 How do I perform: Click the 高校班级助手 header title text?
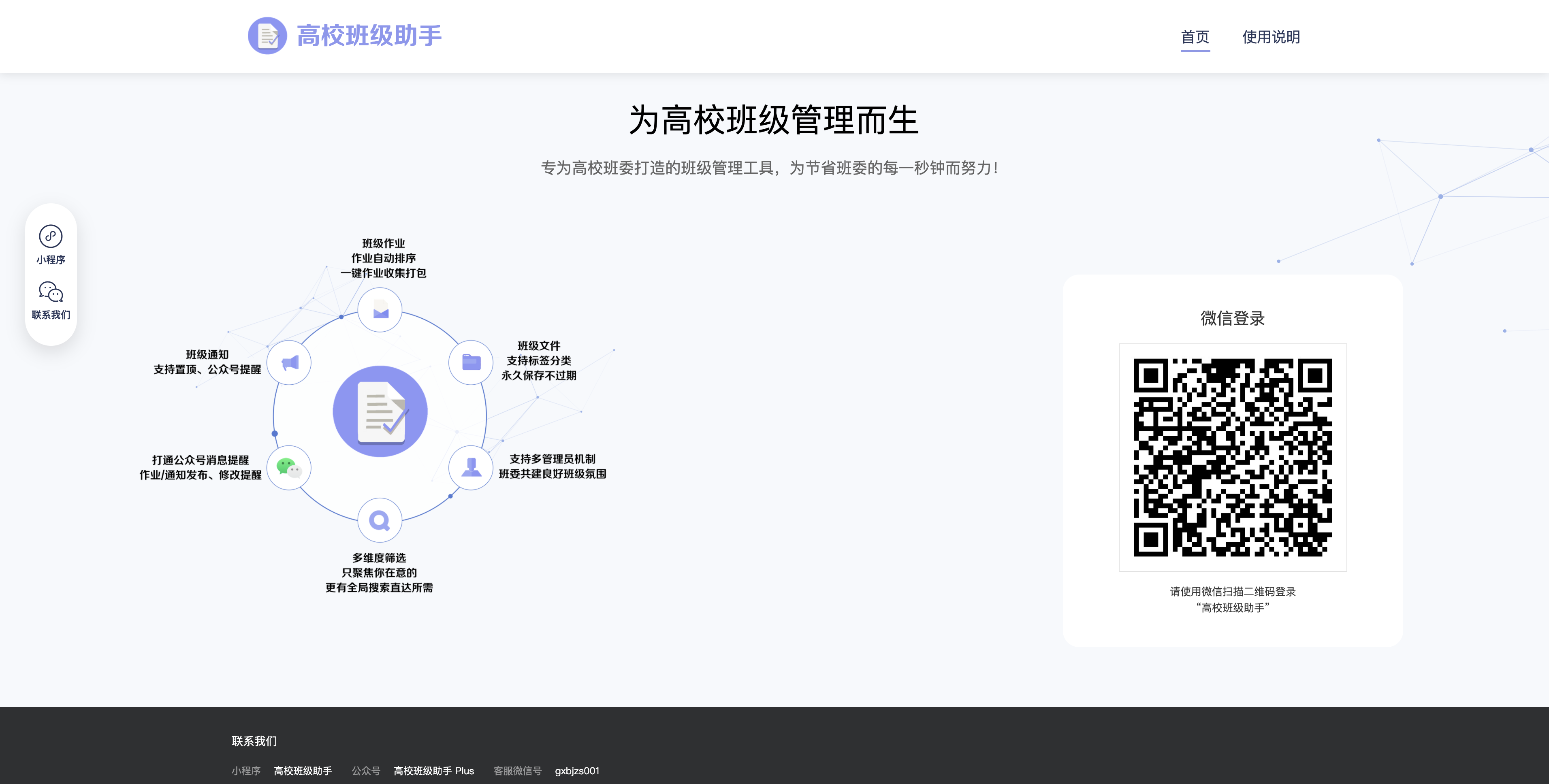[x=369, y=36]
